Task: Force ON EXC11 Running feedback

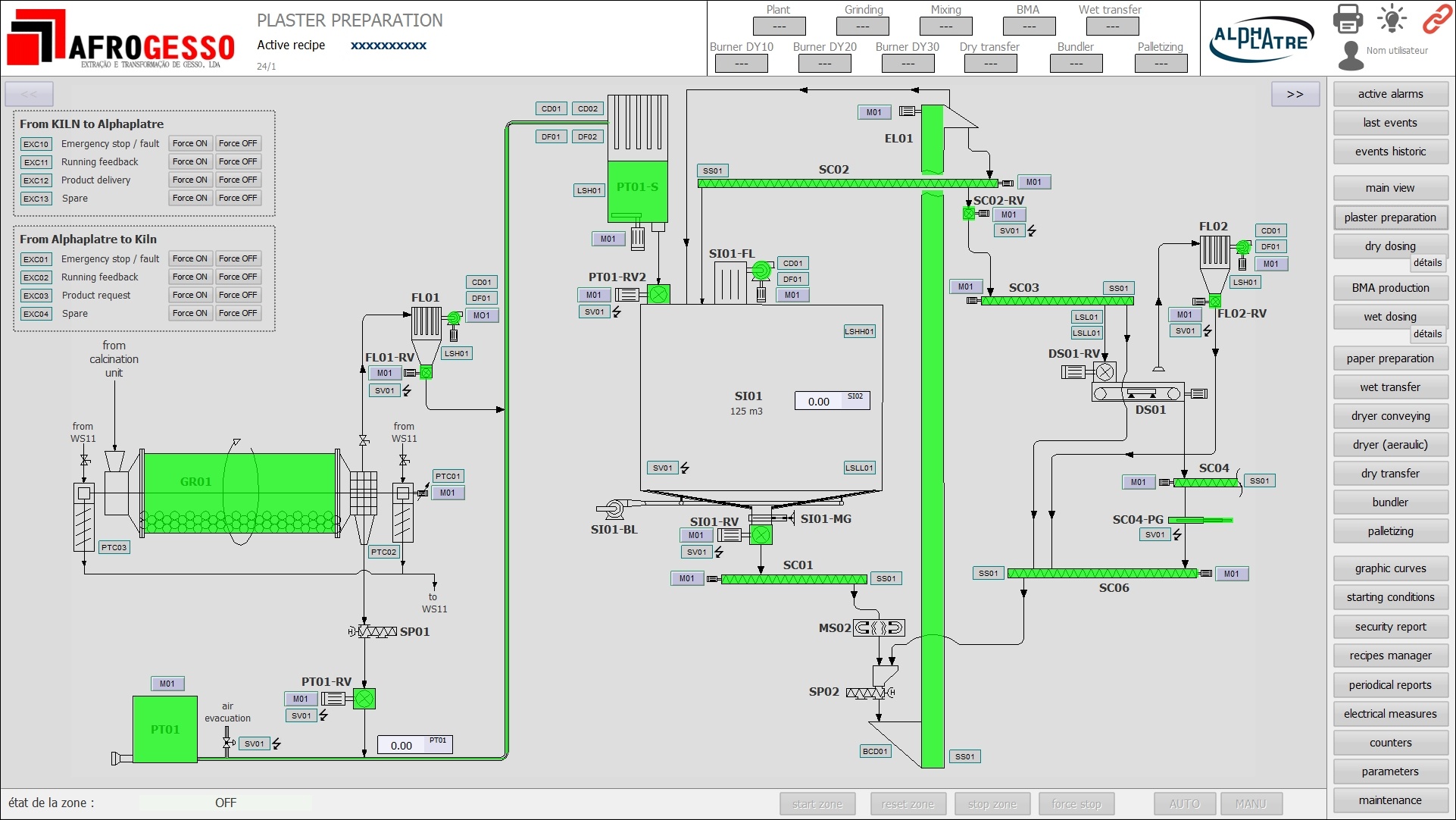Action: click(x=189, y=161)
